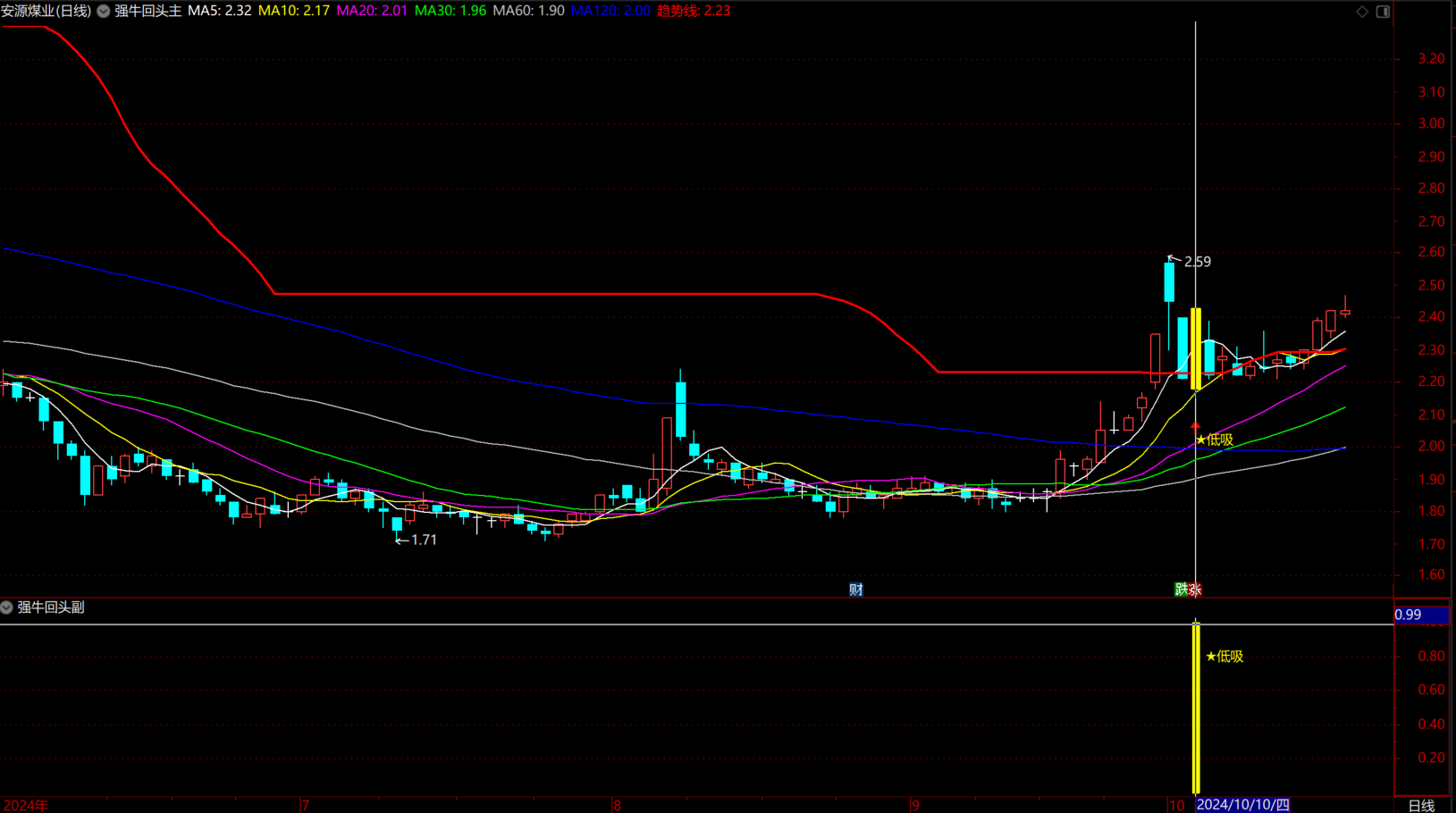Click the 3.20 price axis label
This screenshot has width=1456, height=813.
point(1431,59)
